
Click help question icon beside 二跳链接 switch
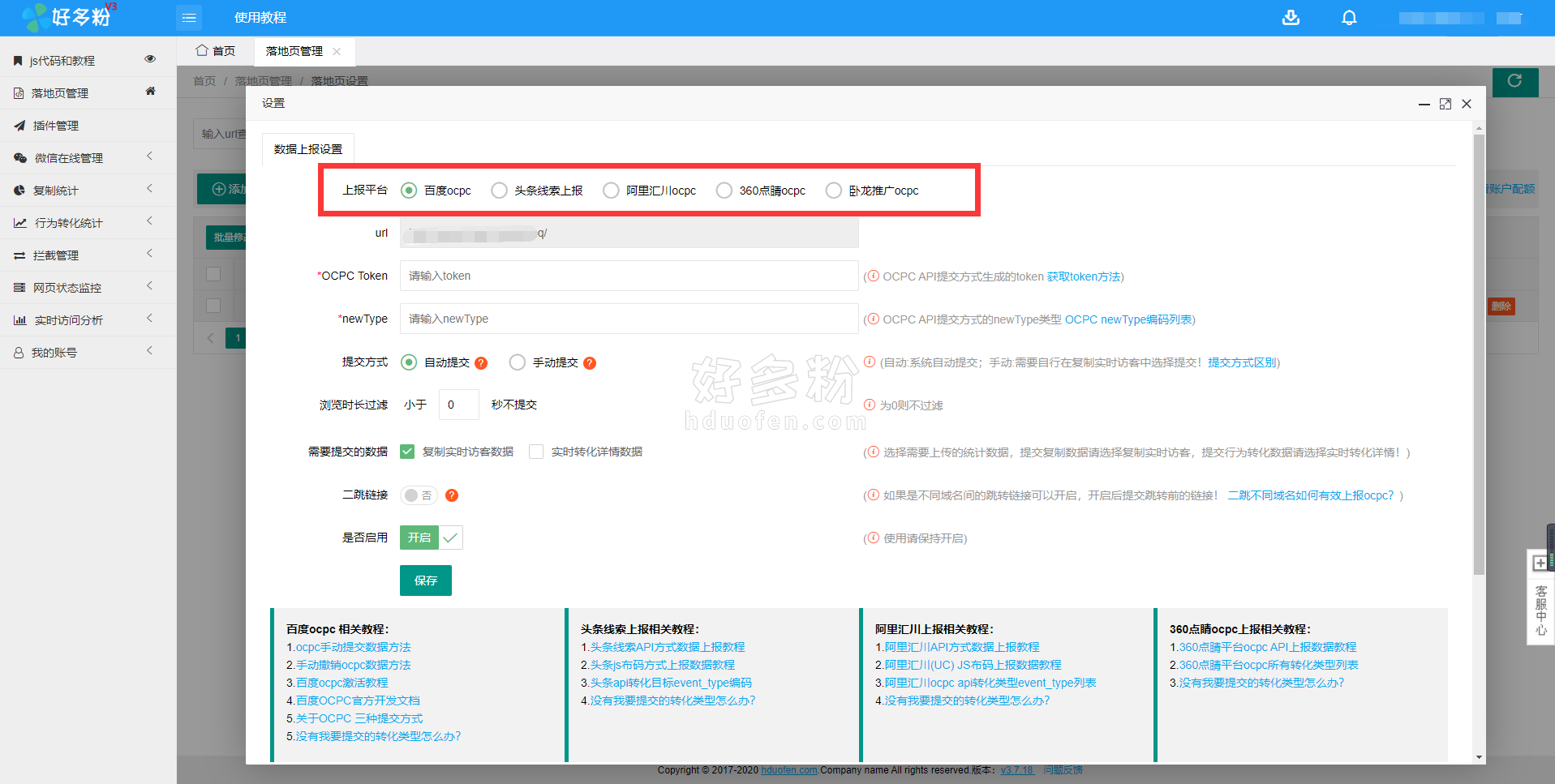click(x=452, y=495)
